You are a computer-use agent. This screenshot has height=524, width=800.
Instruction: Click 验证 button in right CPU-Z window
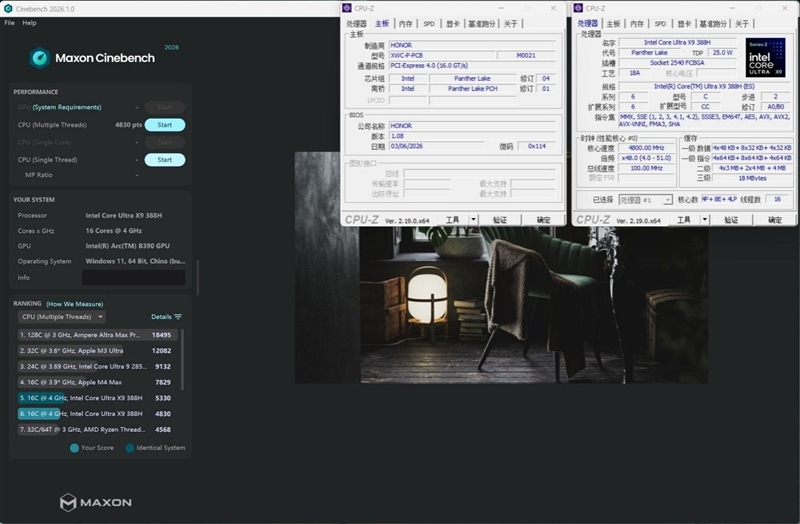pyautogui.click(x=731, y=220)
